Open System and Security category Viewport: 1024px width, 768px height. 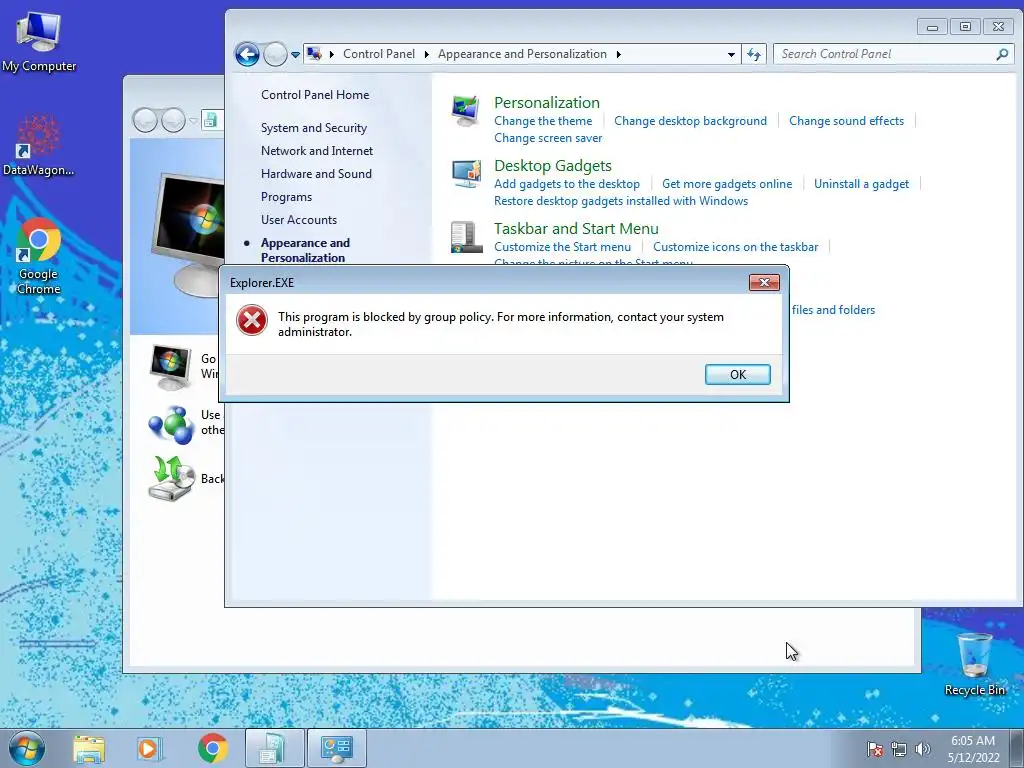313,128
